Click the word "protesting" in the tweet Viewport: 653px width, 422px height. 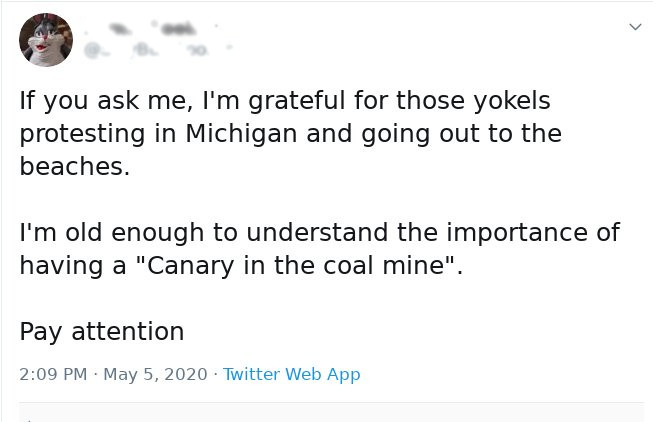82,134
